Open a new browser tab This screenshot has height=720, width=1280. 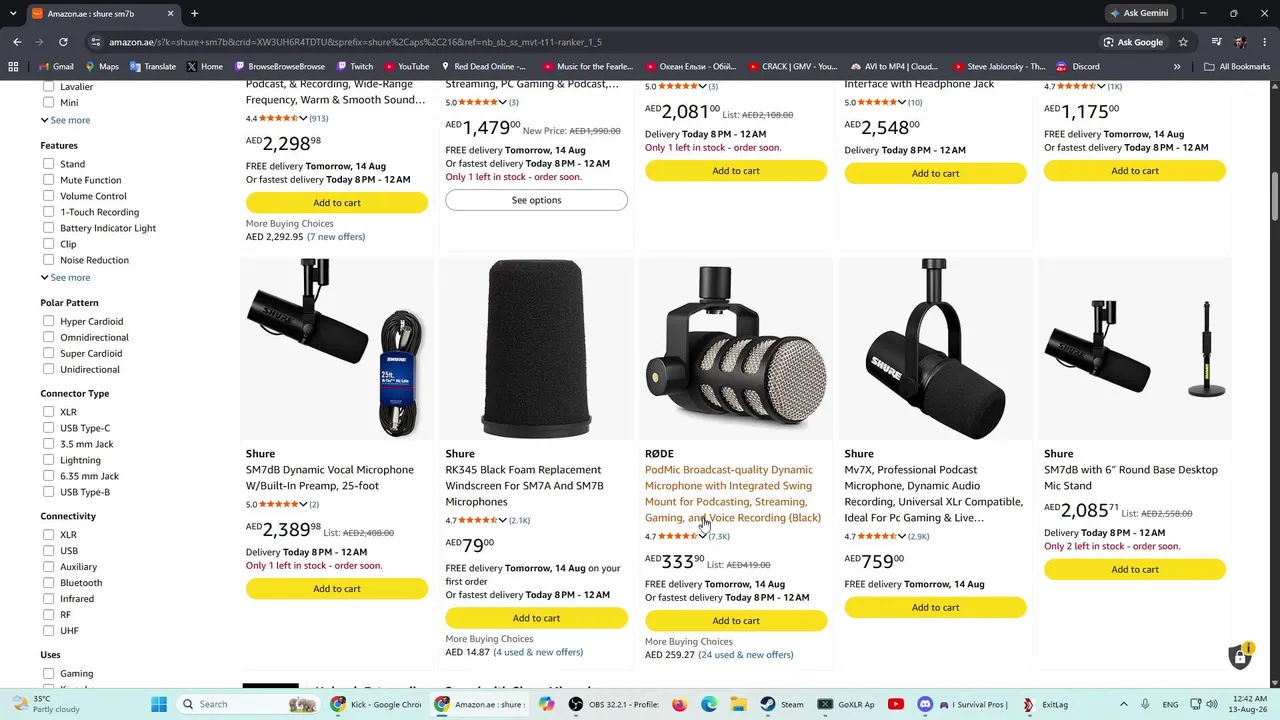pos(194,13)
